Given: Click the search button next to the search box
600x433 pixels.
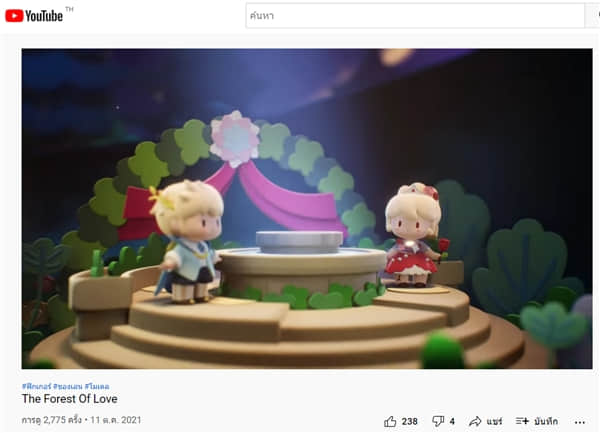Looking at the screenshot, I should click(592, 16).
